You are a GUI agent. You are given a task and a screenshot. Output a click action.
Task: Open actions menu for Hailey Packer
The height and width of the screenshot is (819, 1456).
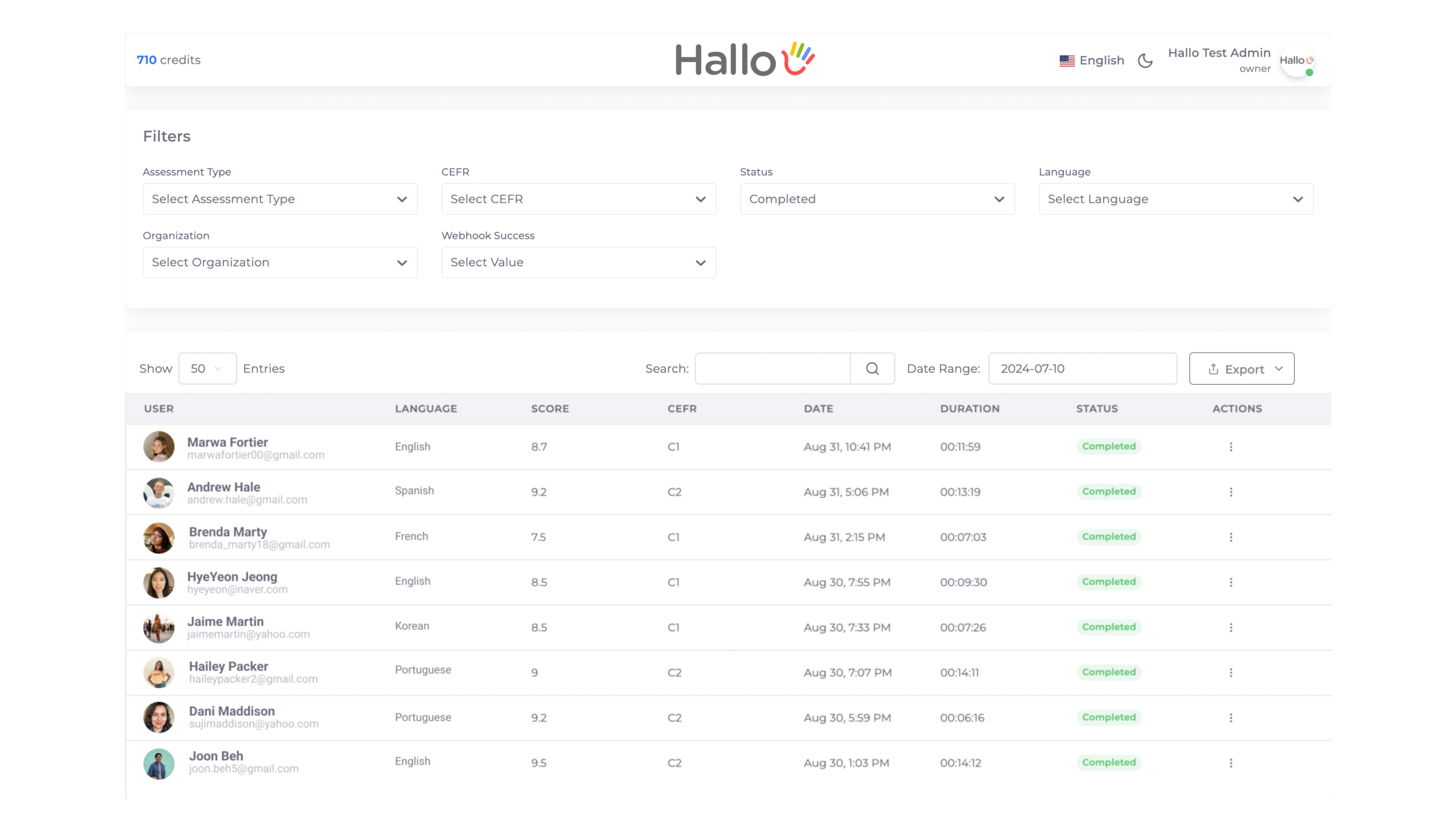coord(1231,673)
